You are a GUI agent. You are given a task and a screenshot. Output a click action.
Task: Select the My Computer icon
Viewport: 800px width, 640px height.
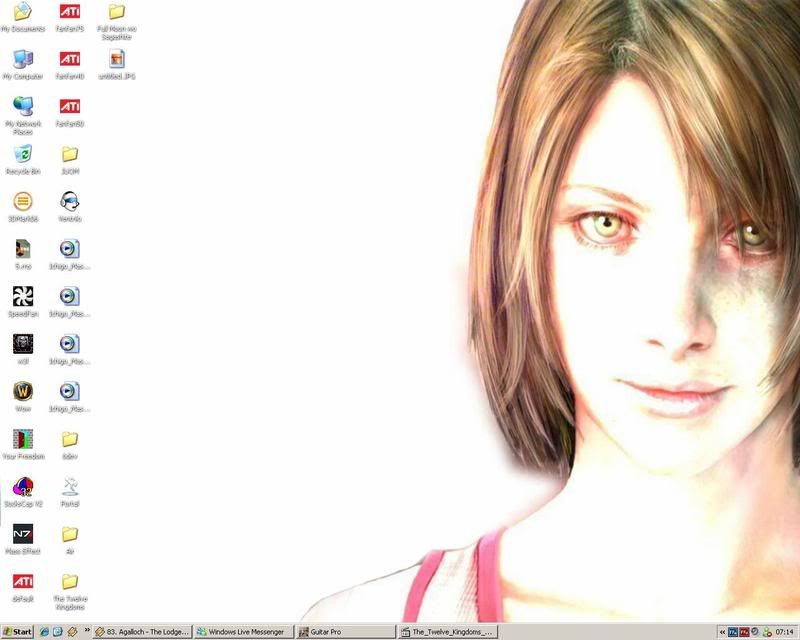click(x=22, y=59)
